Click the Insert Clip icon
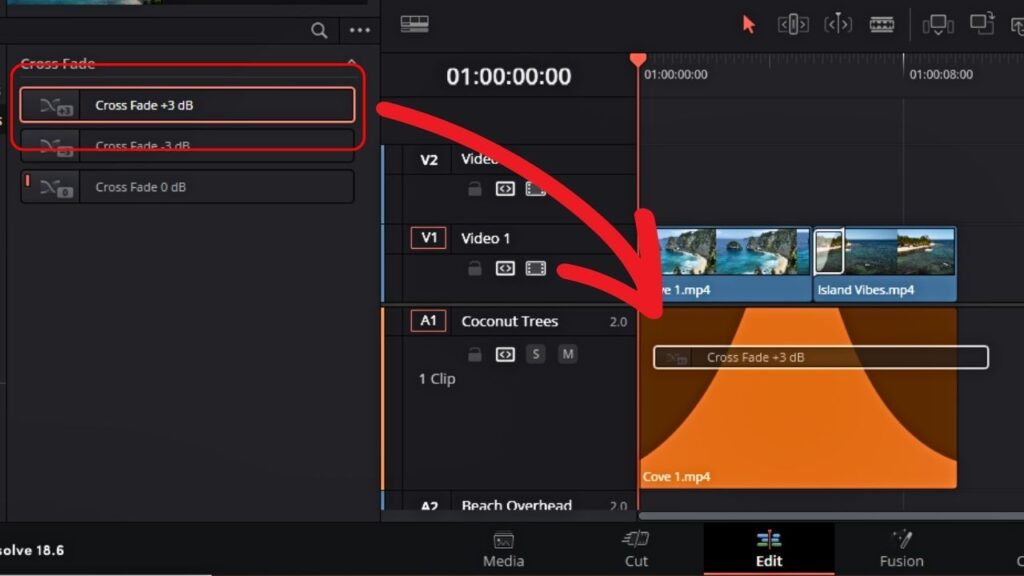Image resolution: width=1024 pixels, height=576 pixels. point(937,24)
